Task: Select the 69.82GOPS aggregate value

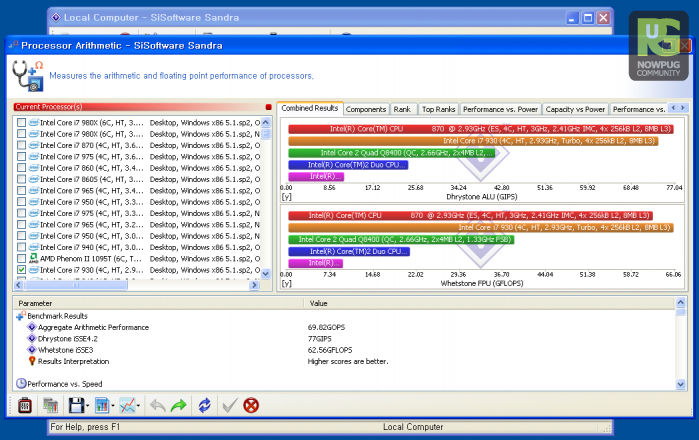Action: 326,327
